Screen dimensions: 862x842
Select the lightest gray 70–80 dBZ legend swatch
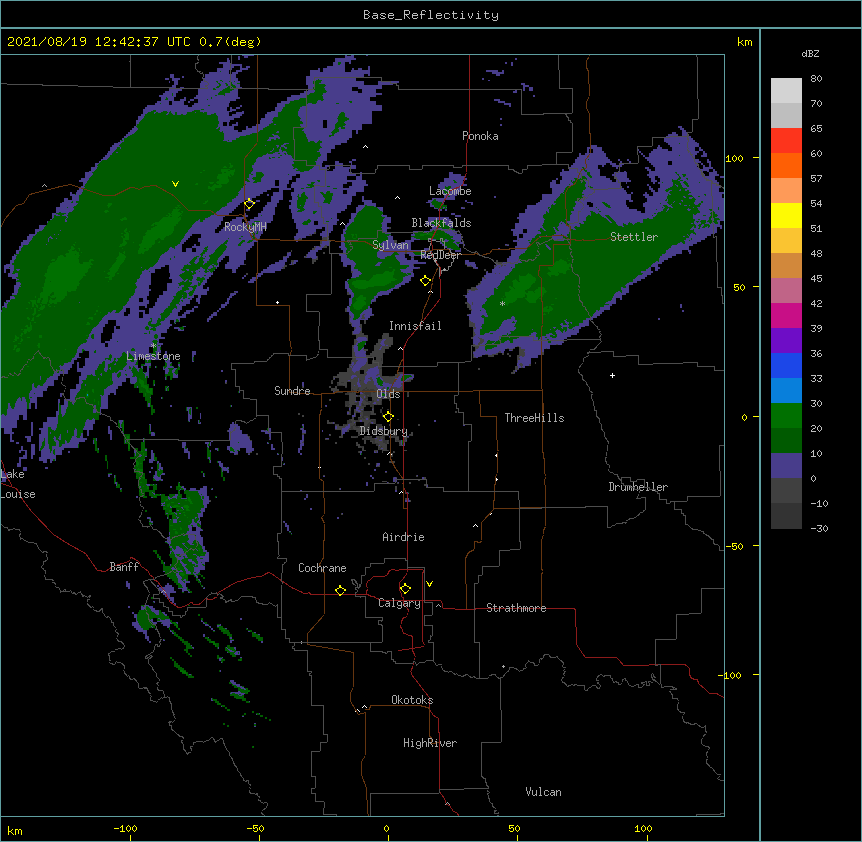786,91
